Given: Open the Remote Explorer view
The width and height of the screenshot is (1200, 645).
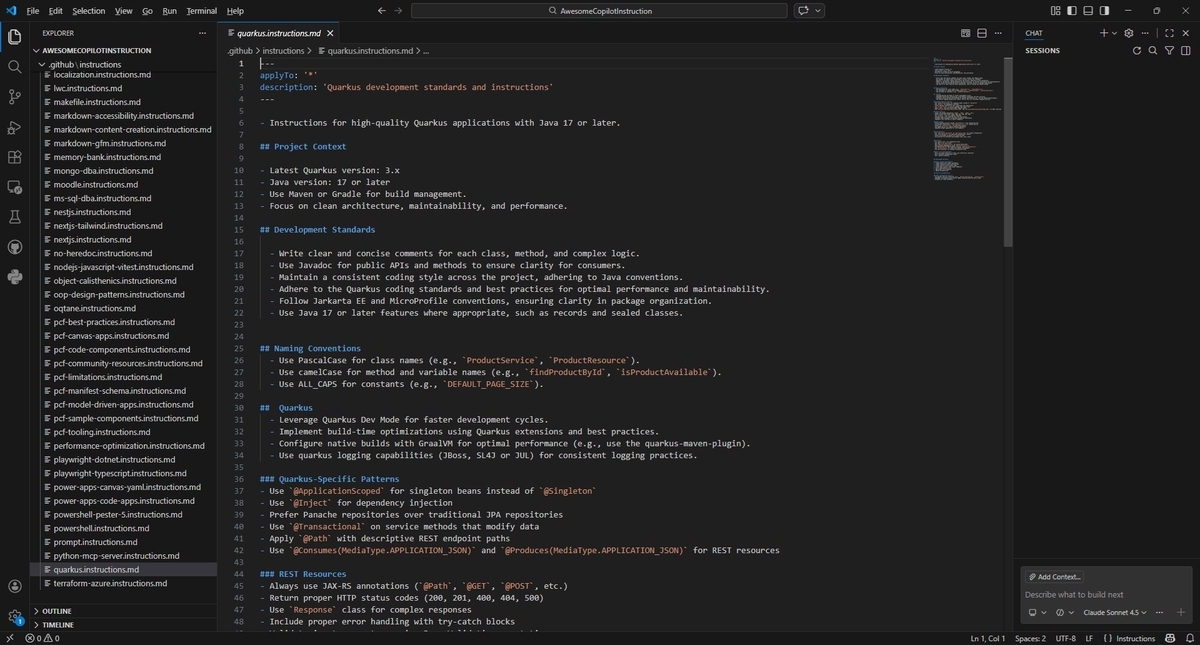Looking at the screenshot, I should click(14, 187).
